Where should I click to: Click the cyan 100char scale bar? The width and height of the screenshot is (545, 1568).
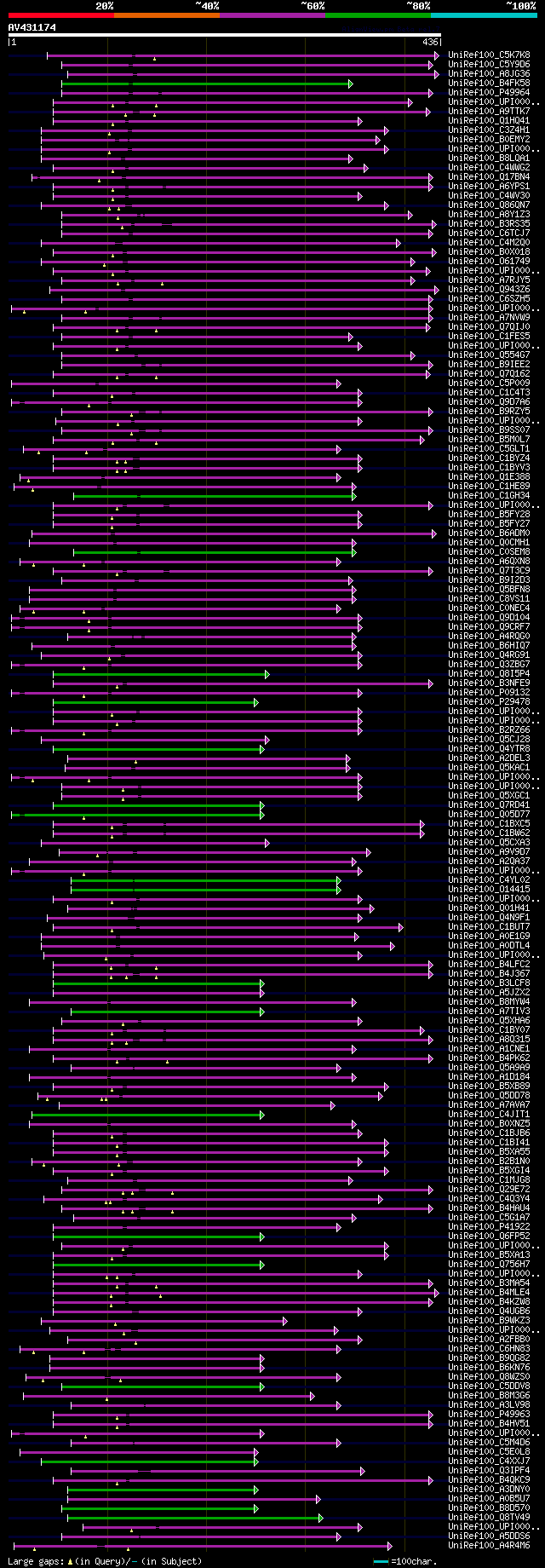[381, 1561]
